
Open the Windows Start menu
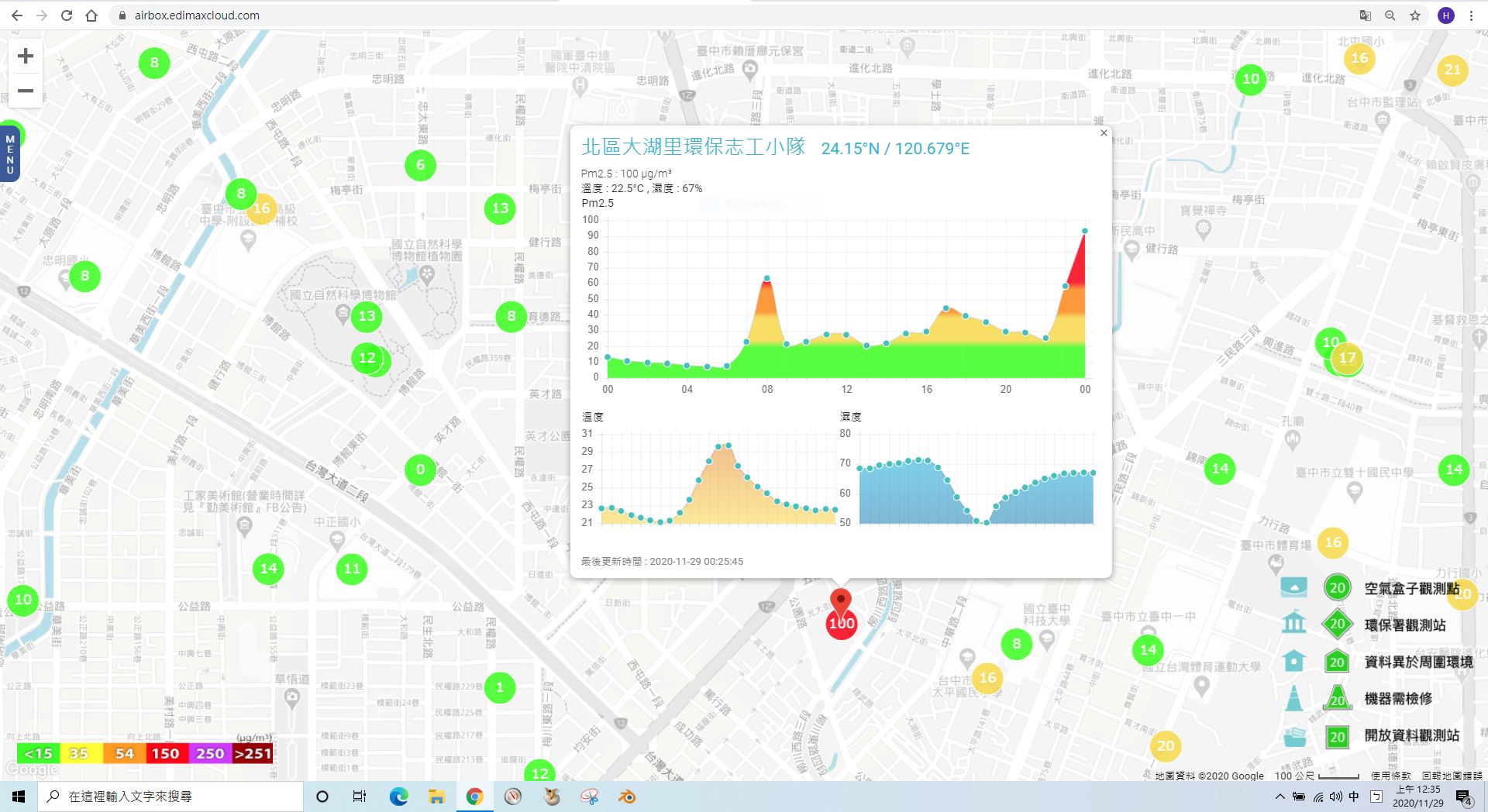coord(19,797)
